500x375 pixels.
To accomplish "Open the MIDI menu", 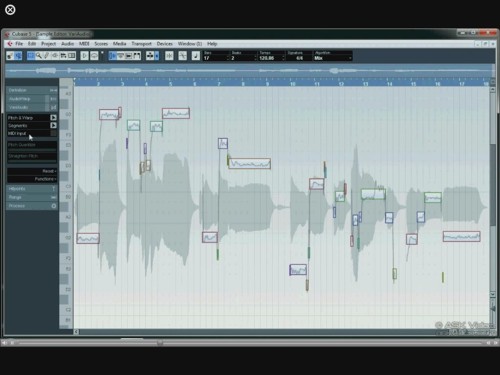I will tap(84, 44).
